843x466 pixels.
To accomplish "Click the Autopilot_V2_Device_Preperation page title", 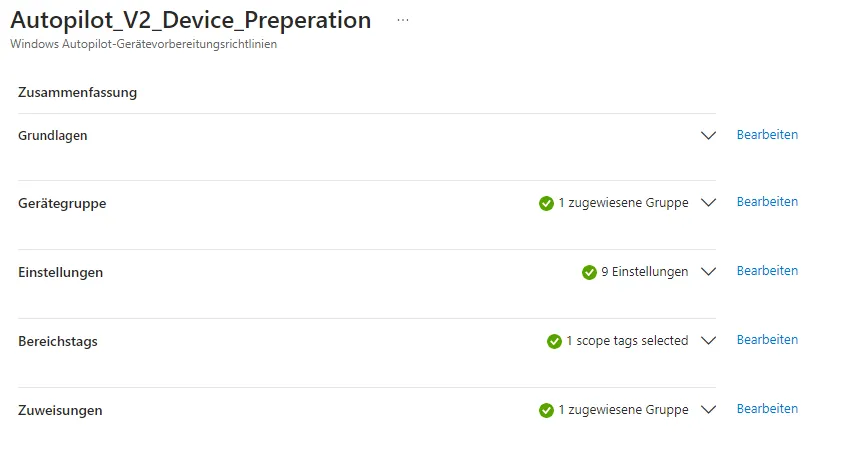I will tap(190, 20).
